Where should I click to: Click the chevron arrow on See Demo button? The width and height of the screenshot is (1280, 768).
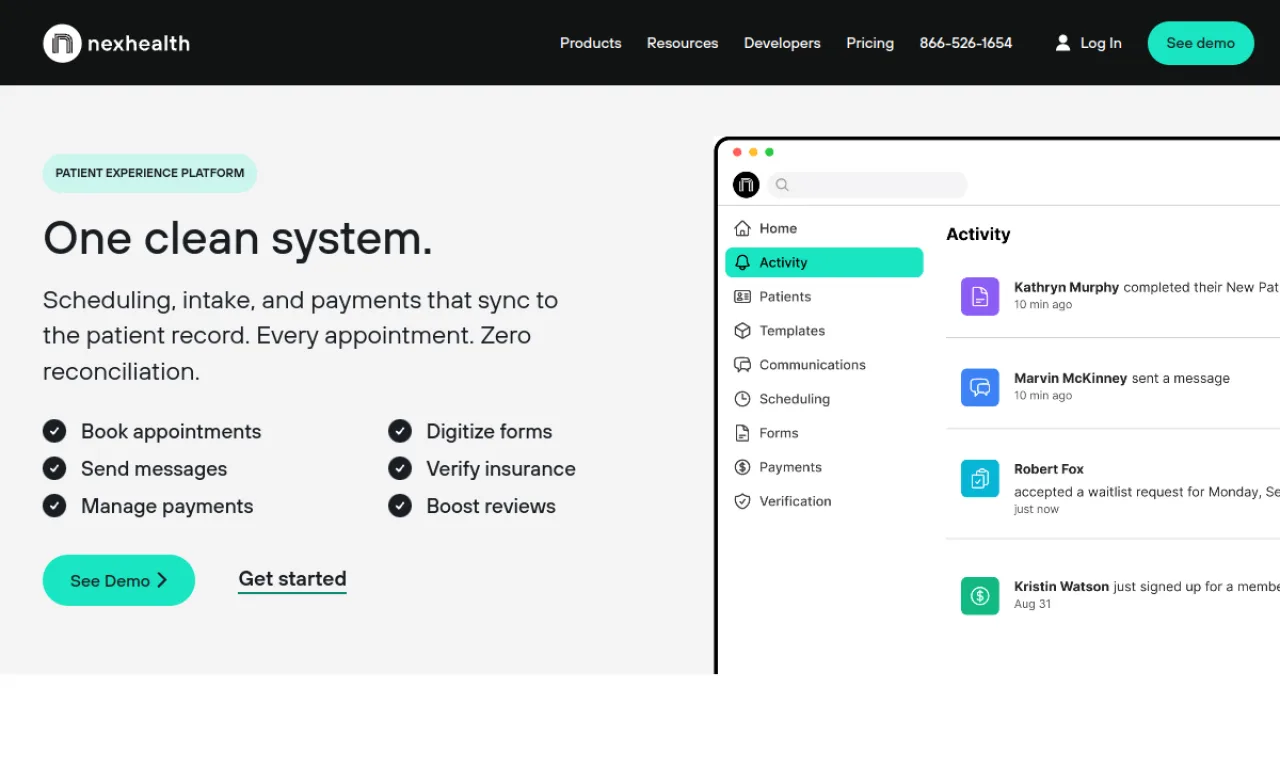click(x=162, y=580)
